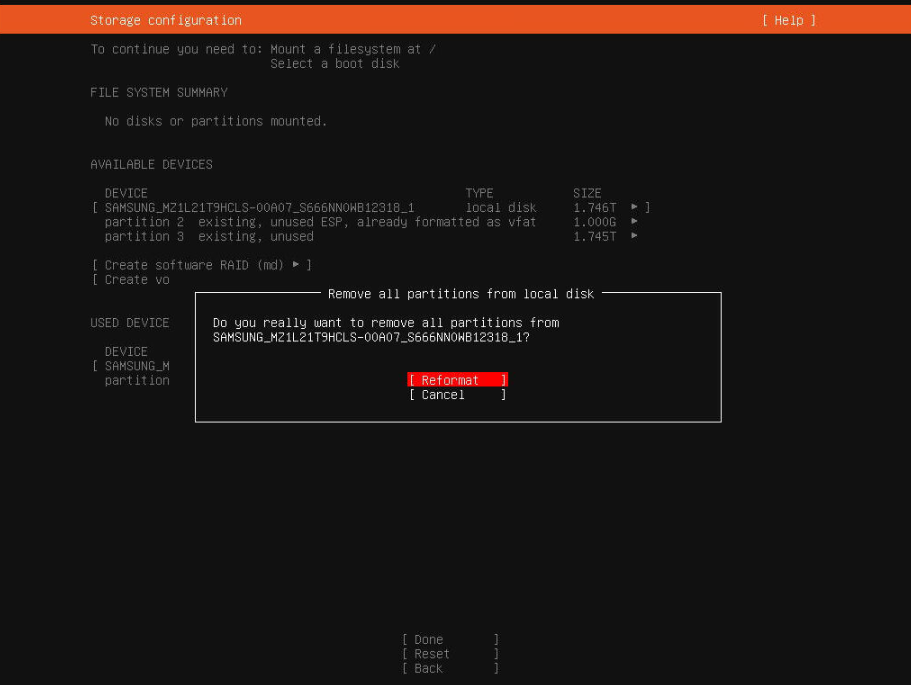Open arrow menu on SAMSUNG local disk row
Viewport: 911px width, 685px height.
point(635,207)
